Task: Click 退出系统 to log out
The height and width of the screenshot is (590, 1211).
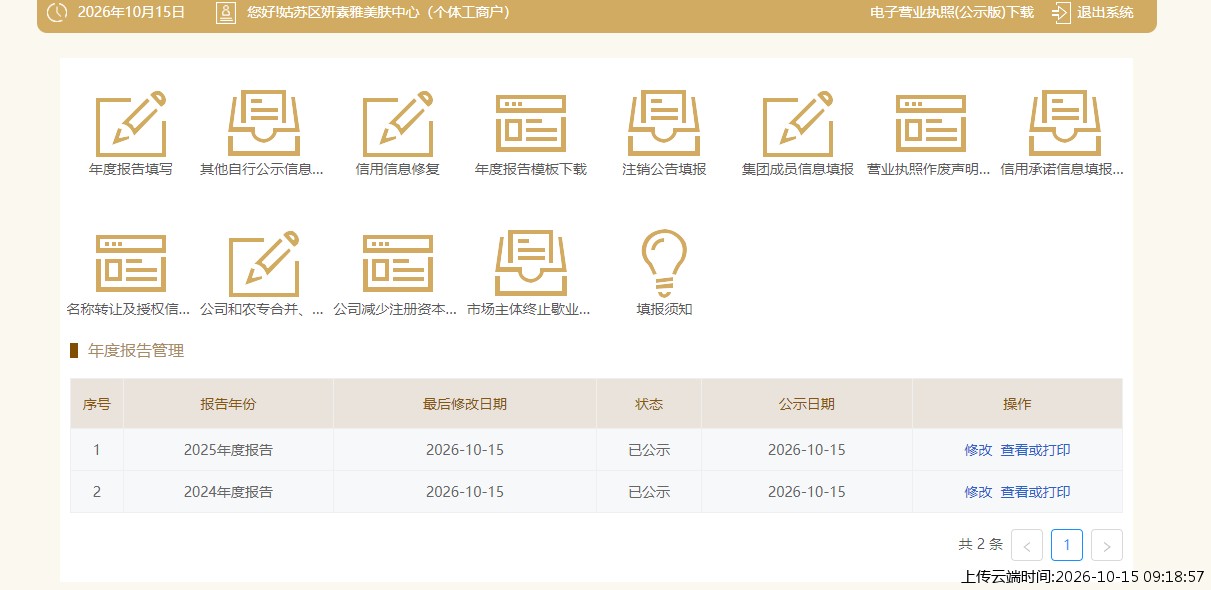Action: click(x=1105, y=13)
